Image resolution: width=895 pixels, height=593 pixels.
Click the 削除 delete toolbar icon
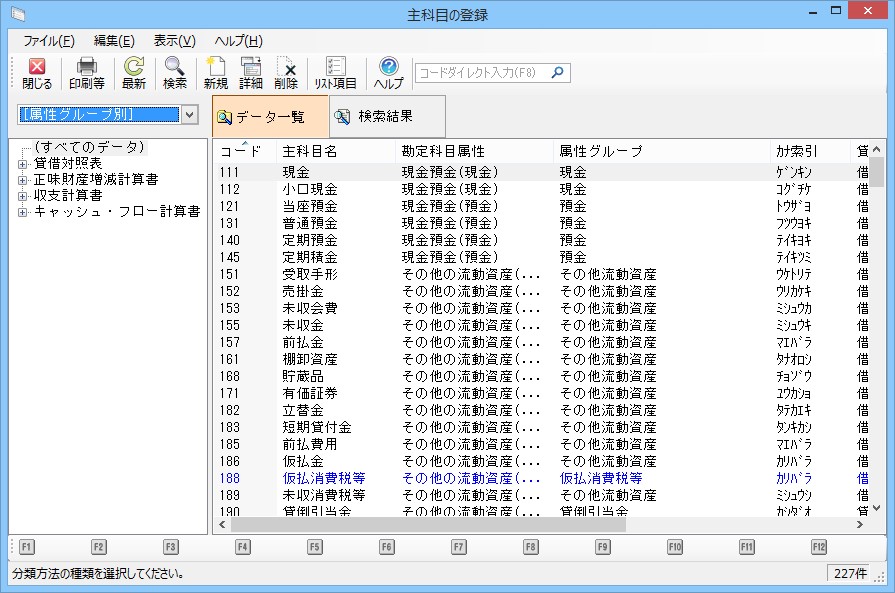286,73
